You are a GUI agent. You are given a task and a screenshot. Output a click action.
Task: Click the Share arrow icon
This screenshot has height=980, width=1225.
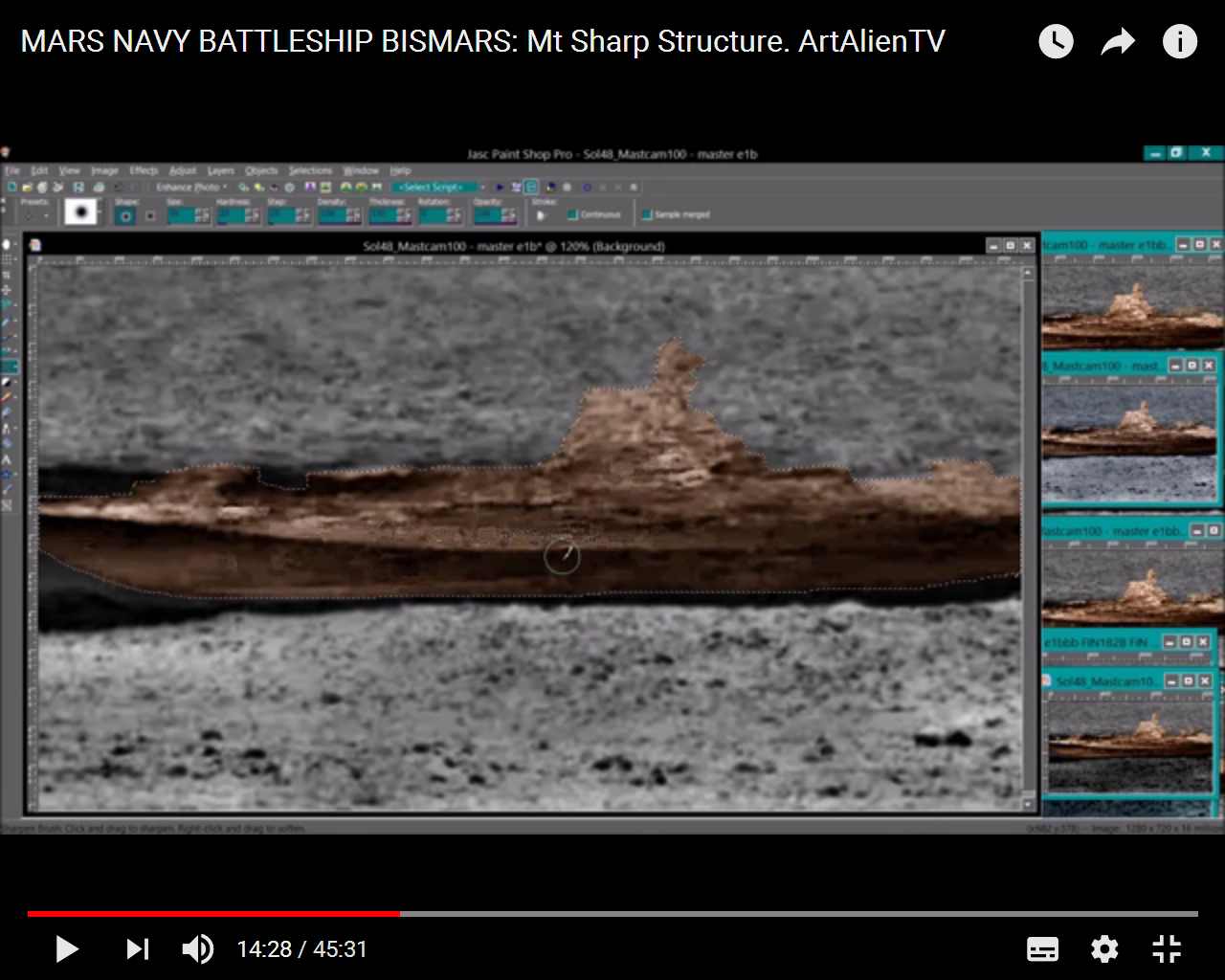click(x=1118, y=41)
